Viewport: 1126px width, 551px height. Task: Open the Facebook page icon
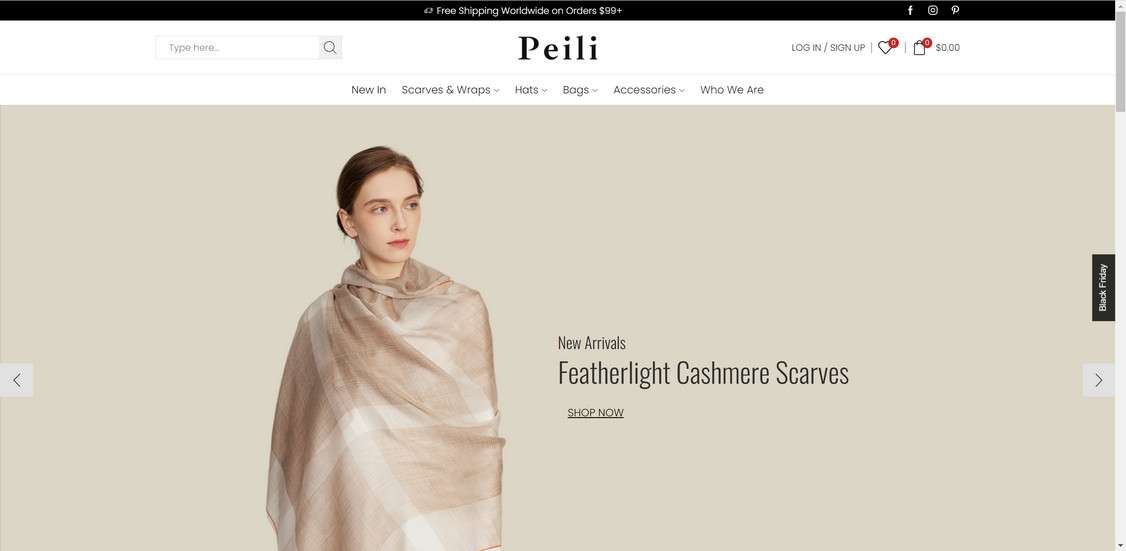click(910, 10)
